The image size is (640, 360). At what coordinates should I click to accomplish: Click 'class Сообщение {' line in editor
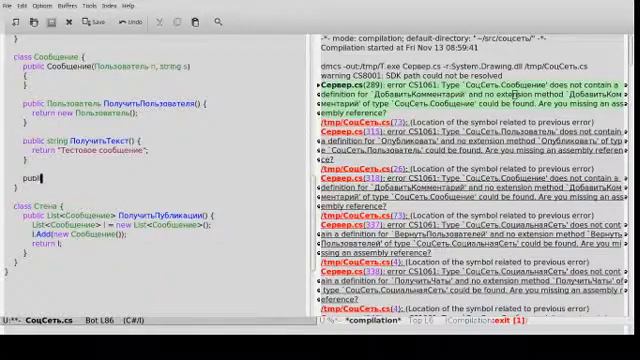point(49,57)
